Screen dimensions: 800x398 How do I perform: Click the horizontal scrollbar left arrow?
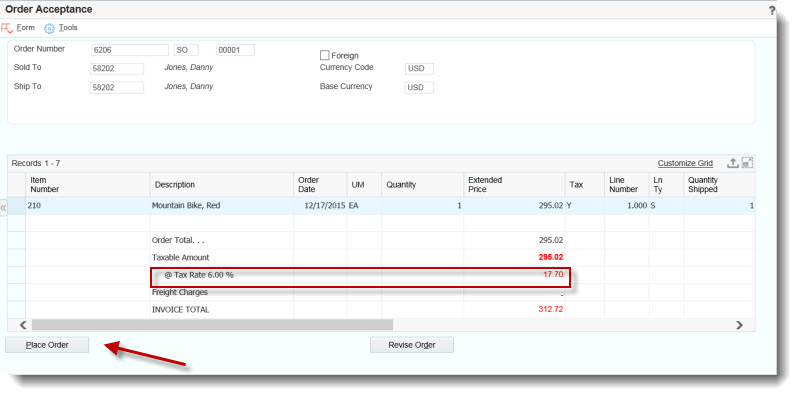pyautogui.click(x=22, y=325)
